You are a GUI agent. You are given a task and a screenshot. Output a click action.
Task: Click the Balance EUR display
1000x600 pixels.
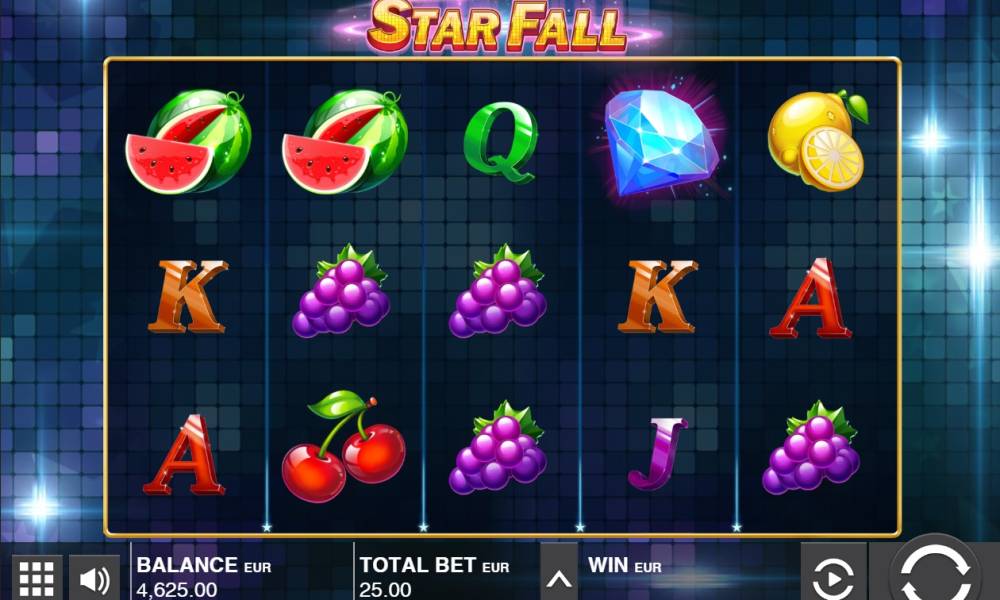click(204, 576)
